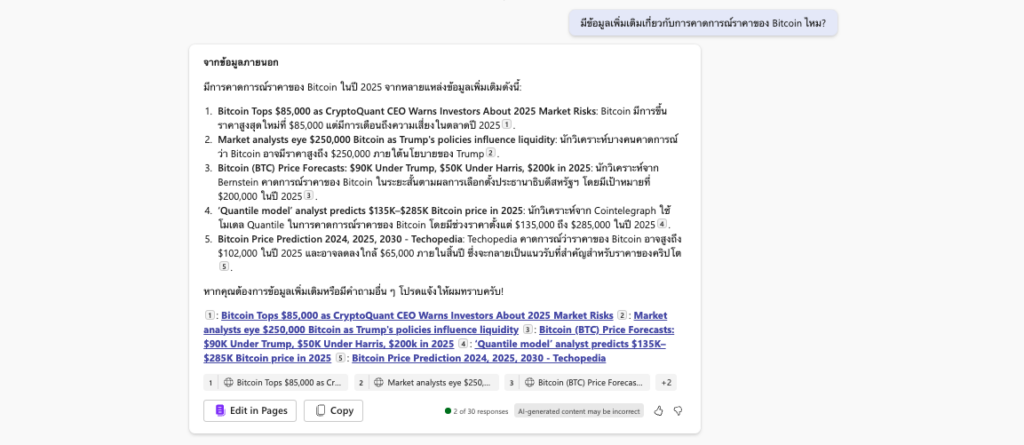
Task: Click citation marker 4 after $285,000 ในปี 2025
Action: click(662, 224)
